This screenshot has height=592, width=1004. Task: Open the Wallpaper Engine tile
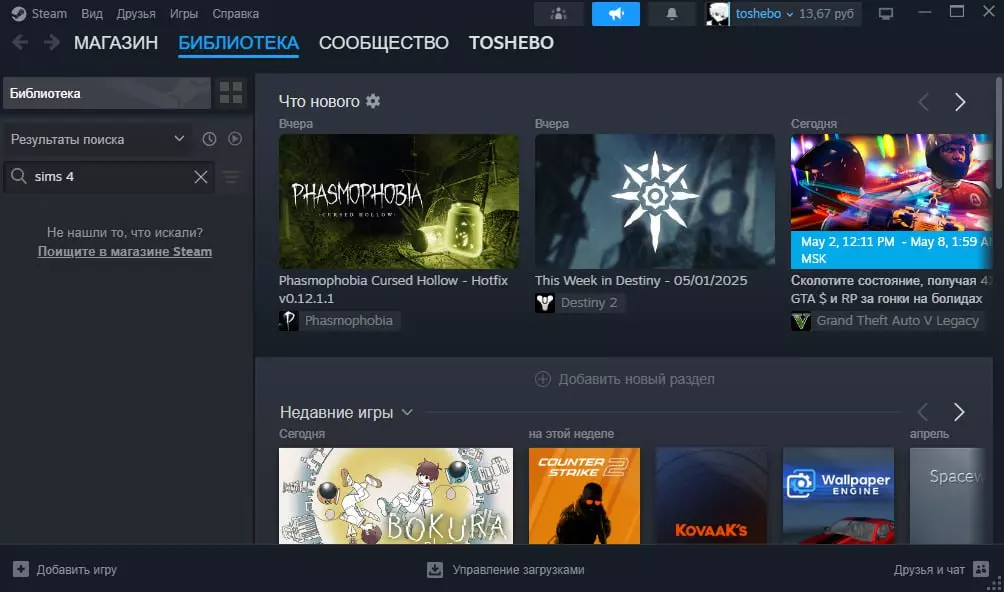click(838, 496)
